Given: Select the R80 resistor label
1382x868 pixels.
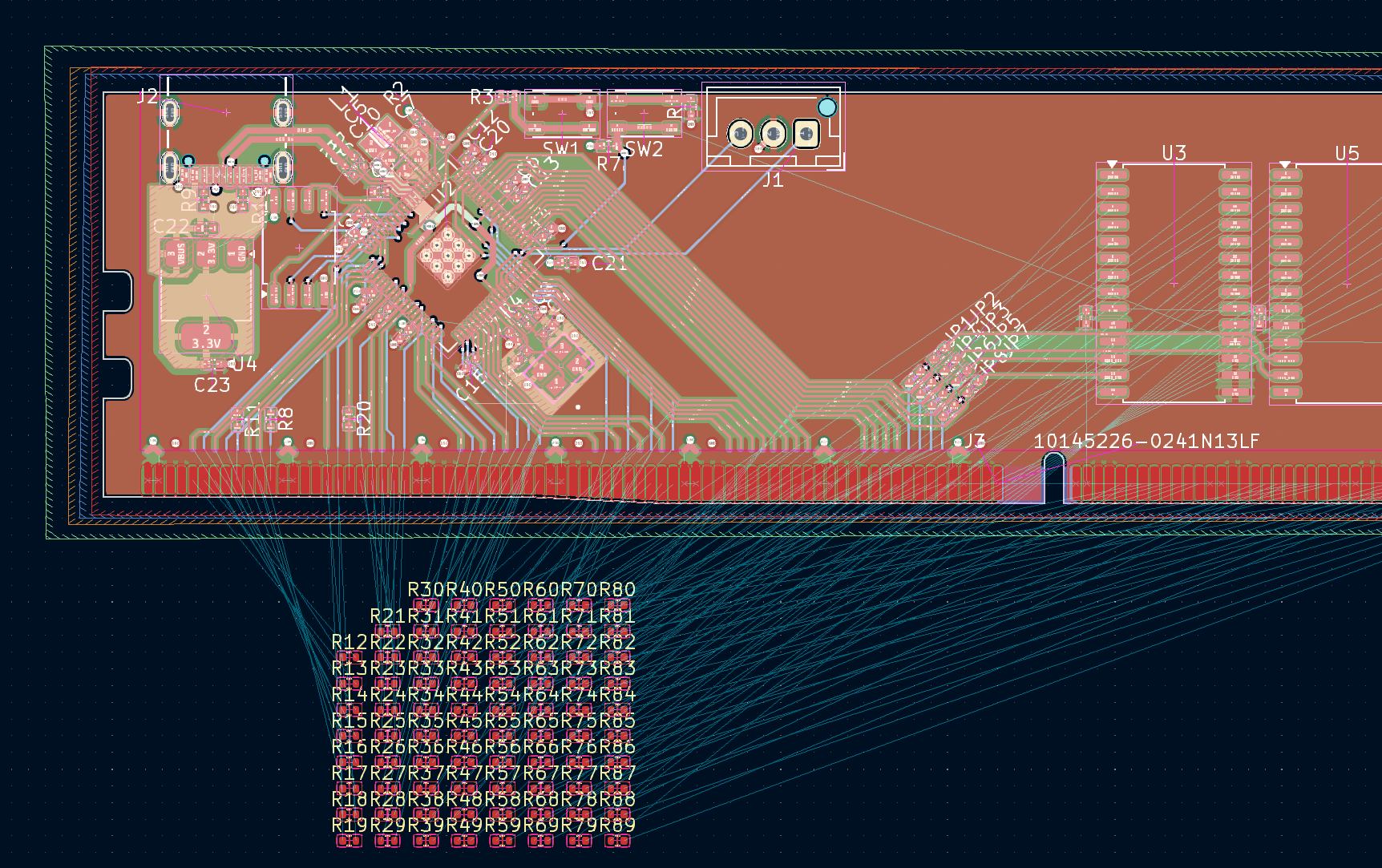Looking at the screenshot, I should coord(617,590).
